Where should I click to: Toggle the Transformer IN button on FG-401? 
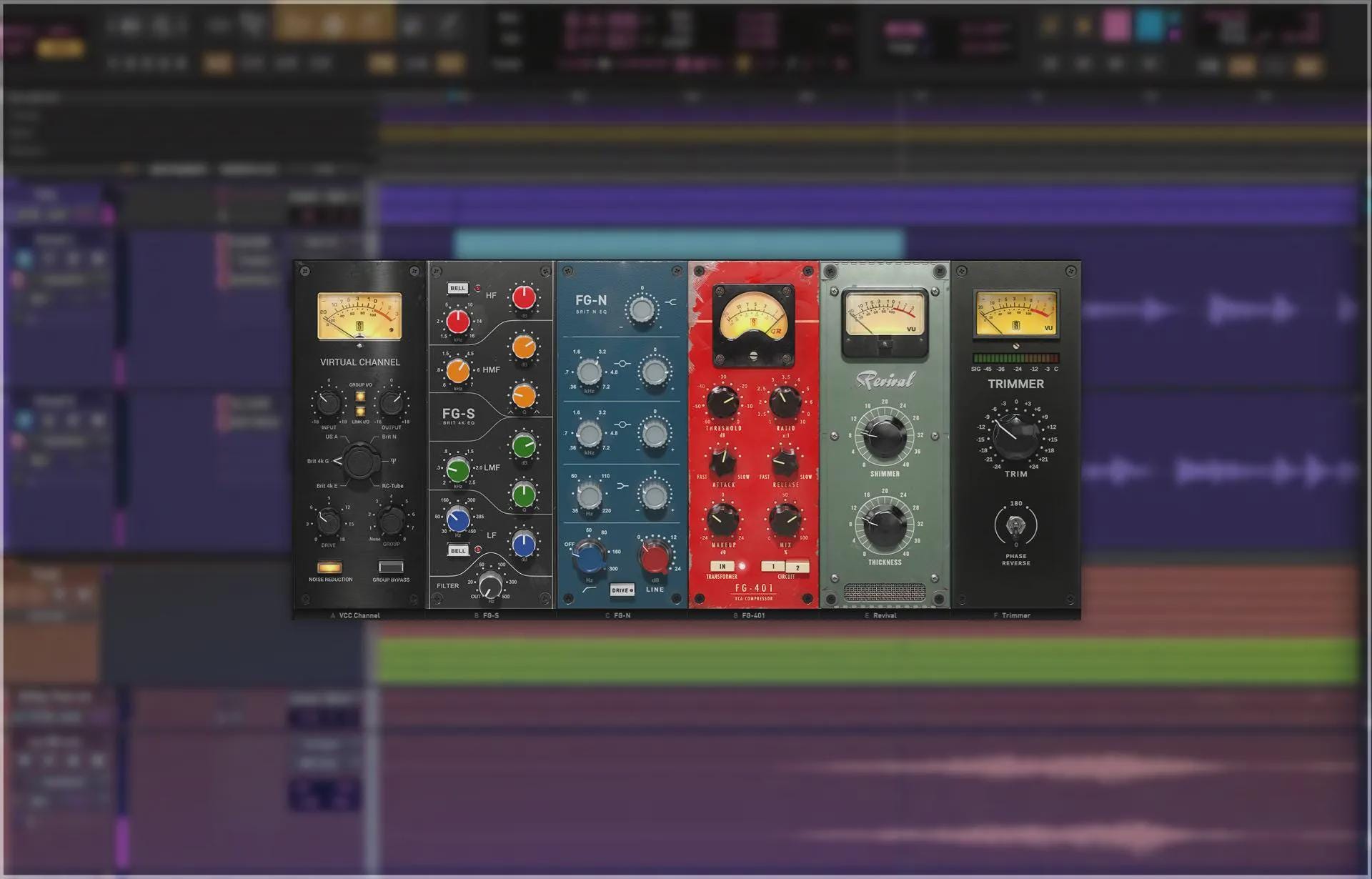click(722, 566)
